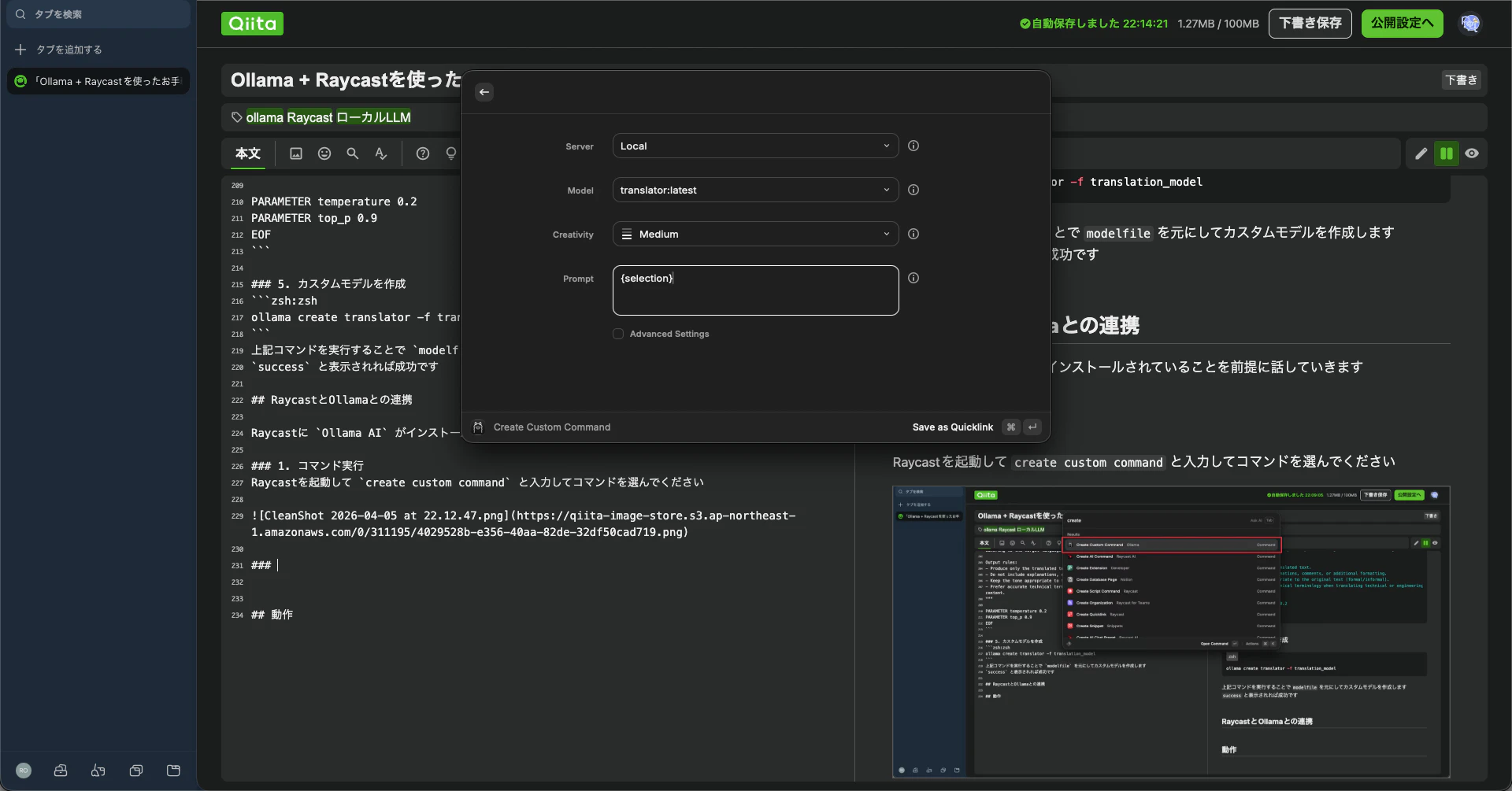The width and height of the screenshot is (1512, 791).
Task: Click the article title field
Action: click(346, 80)
